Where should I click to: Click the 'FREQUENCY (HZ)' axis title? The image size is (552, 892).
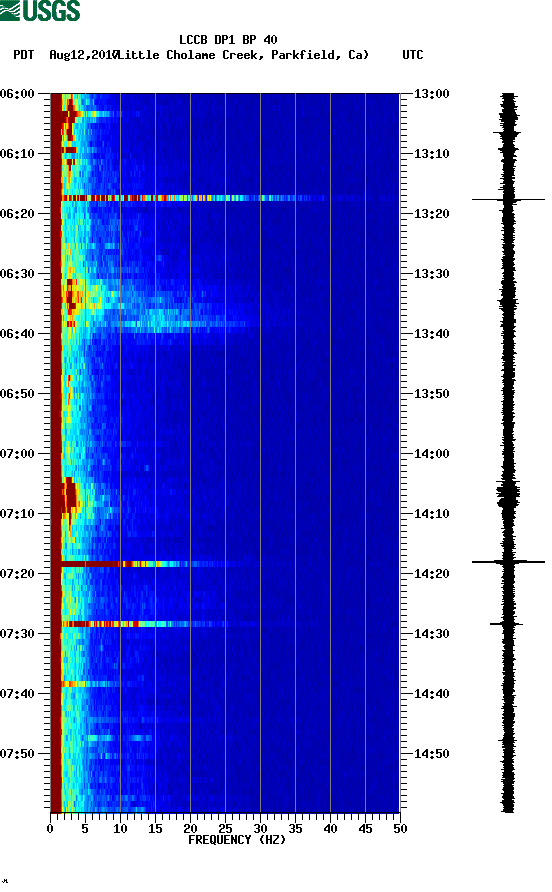pyautogui.click(x=237, y=840)
